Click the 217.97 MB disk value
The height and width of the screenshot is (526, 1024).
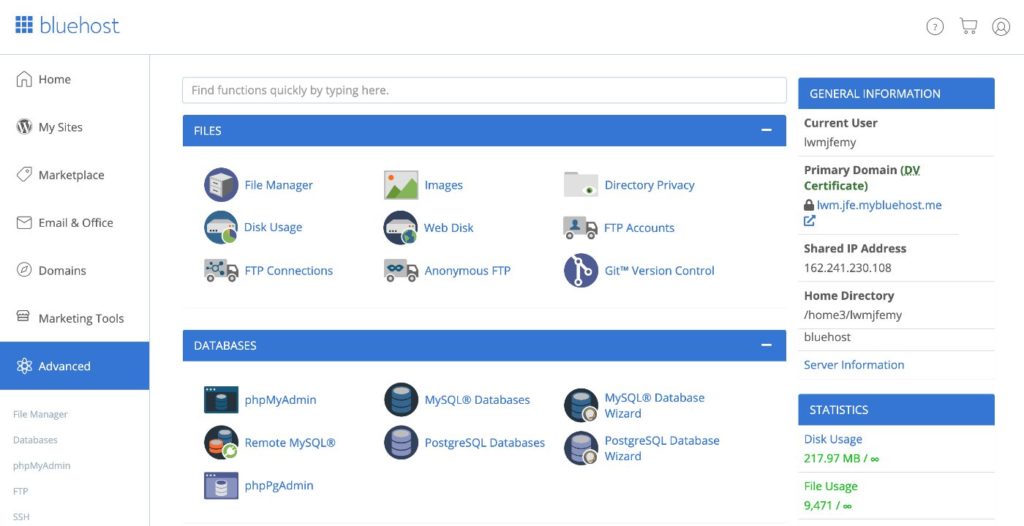click(x=832, y=459)
